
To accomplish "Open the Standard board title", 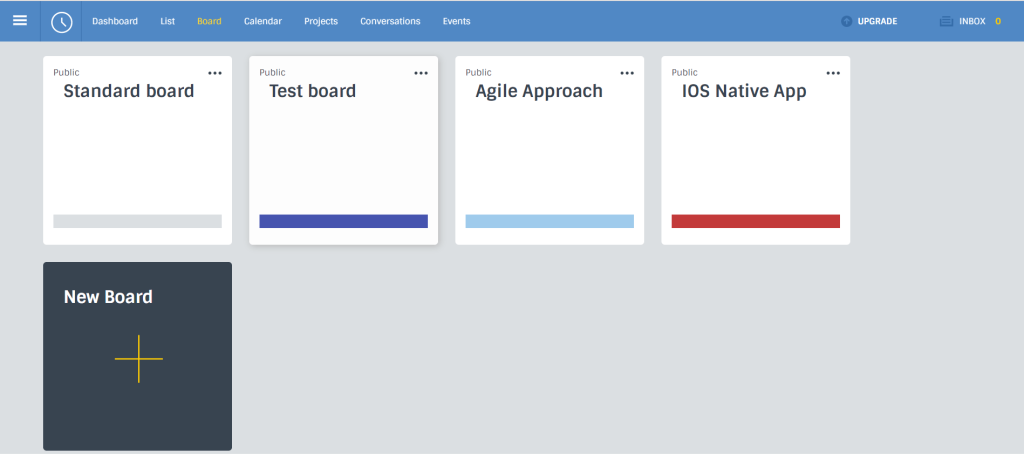I will (129, 91).
